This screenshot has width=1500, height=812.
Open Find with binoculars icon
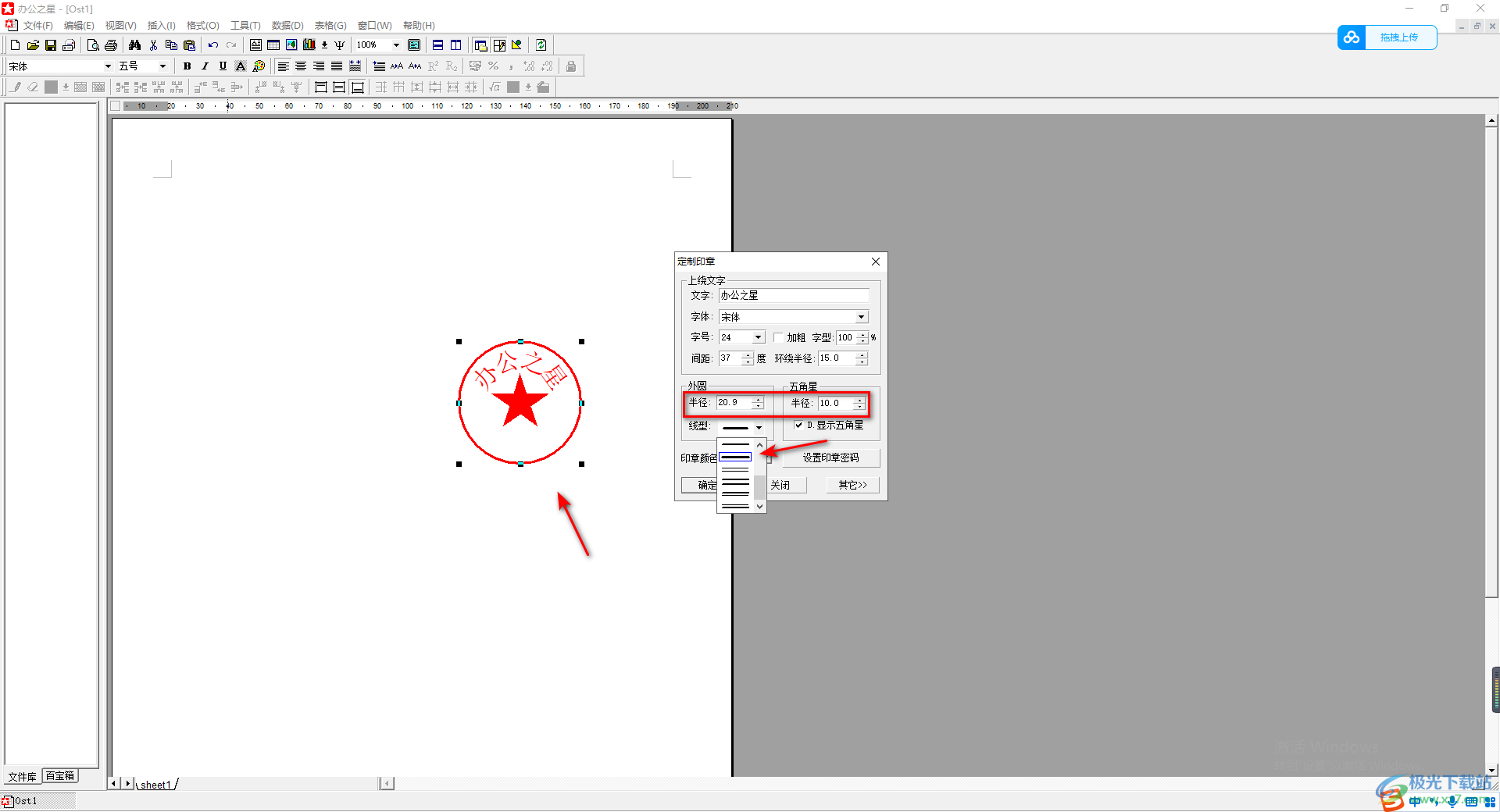pyautogui.click(x=135, y=45)
